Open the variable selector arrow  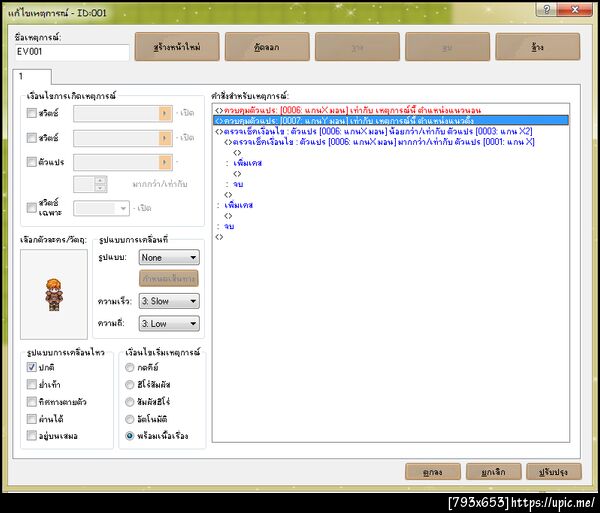click(165, 162)
